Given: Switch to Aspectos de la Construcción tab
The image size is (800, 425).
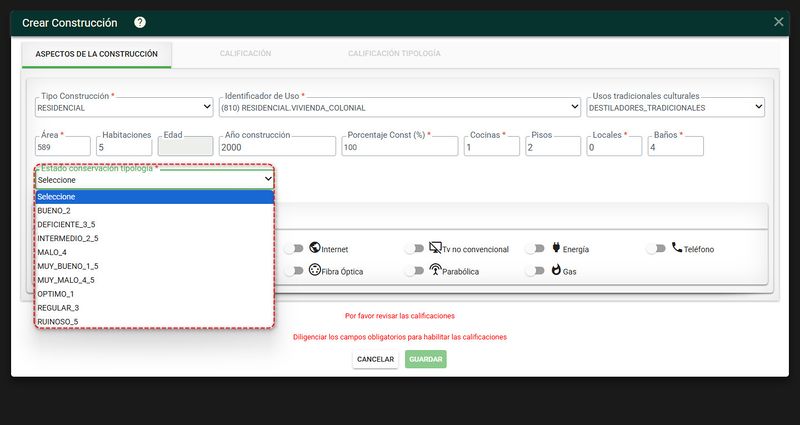Looking at the screenshot, I should pos(96,54).
